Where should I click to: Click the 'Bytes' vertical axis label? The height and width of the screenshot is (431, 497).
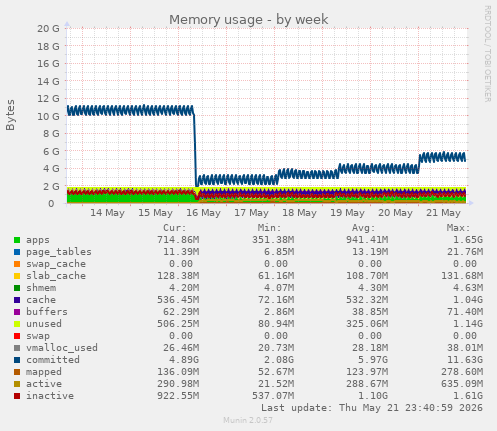tap(10, 115)
